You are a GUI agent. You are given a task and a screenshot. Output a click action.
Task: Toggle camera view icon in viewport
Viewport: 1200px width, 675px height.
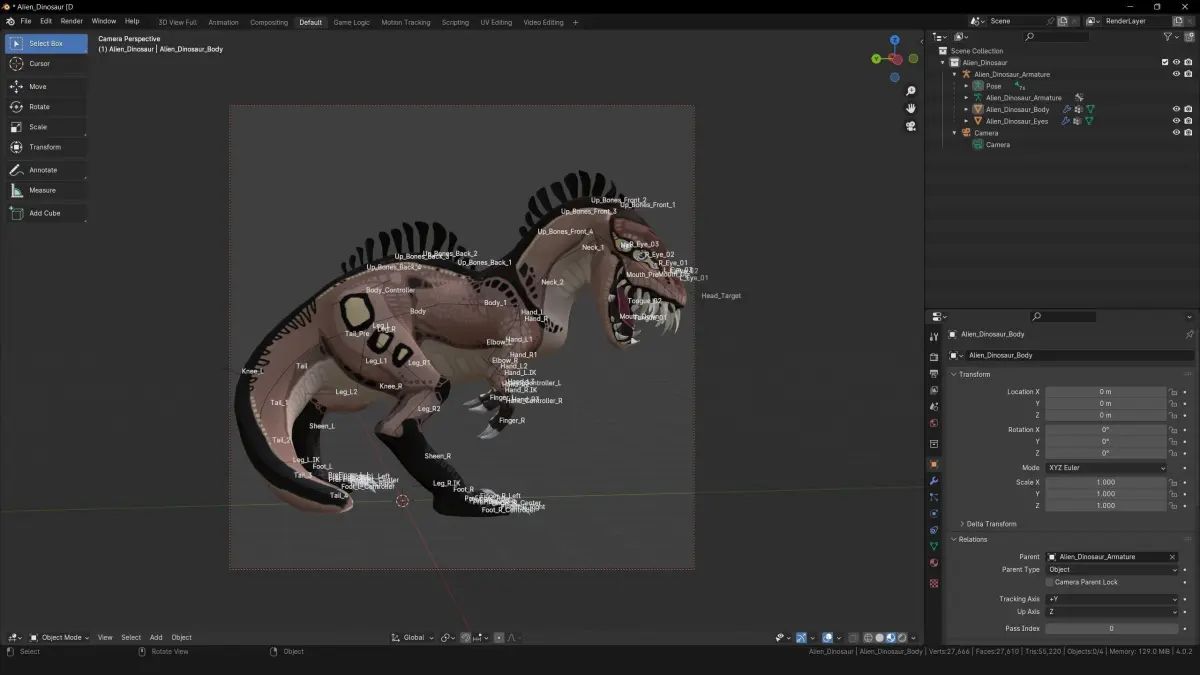coord(911,126)
